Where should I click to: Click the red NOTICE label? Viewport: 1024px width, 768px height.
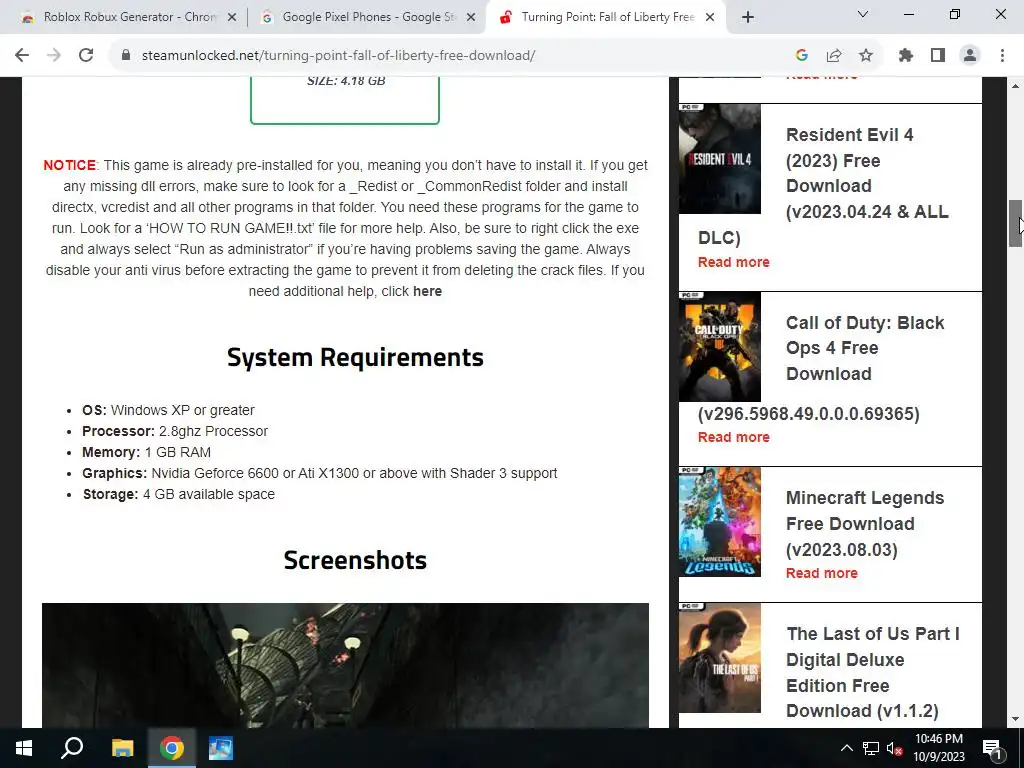[x=69, y=165]
